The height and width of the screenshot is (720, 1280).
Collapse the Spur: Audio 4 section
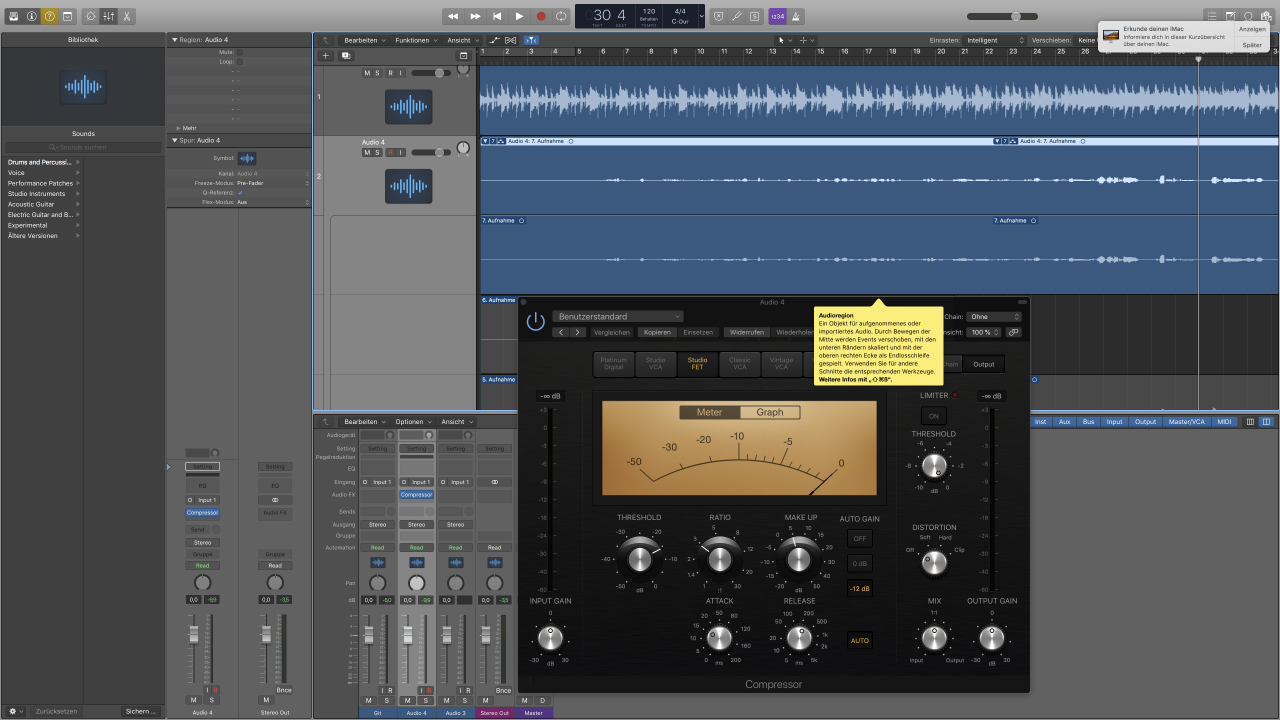[x=174, y=141]
